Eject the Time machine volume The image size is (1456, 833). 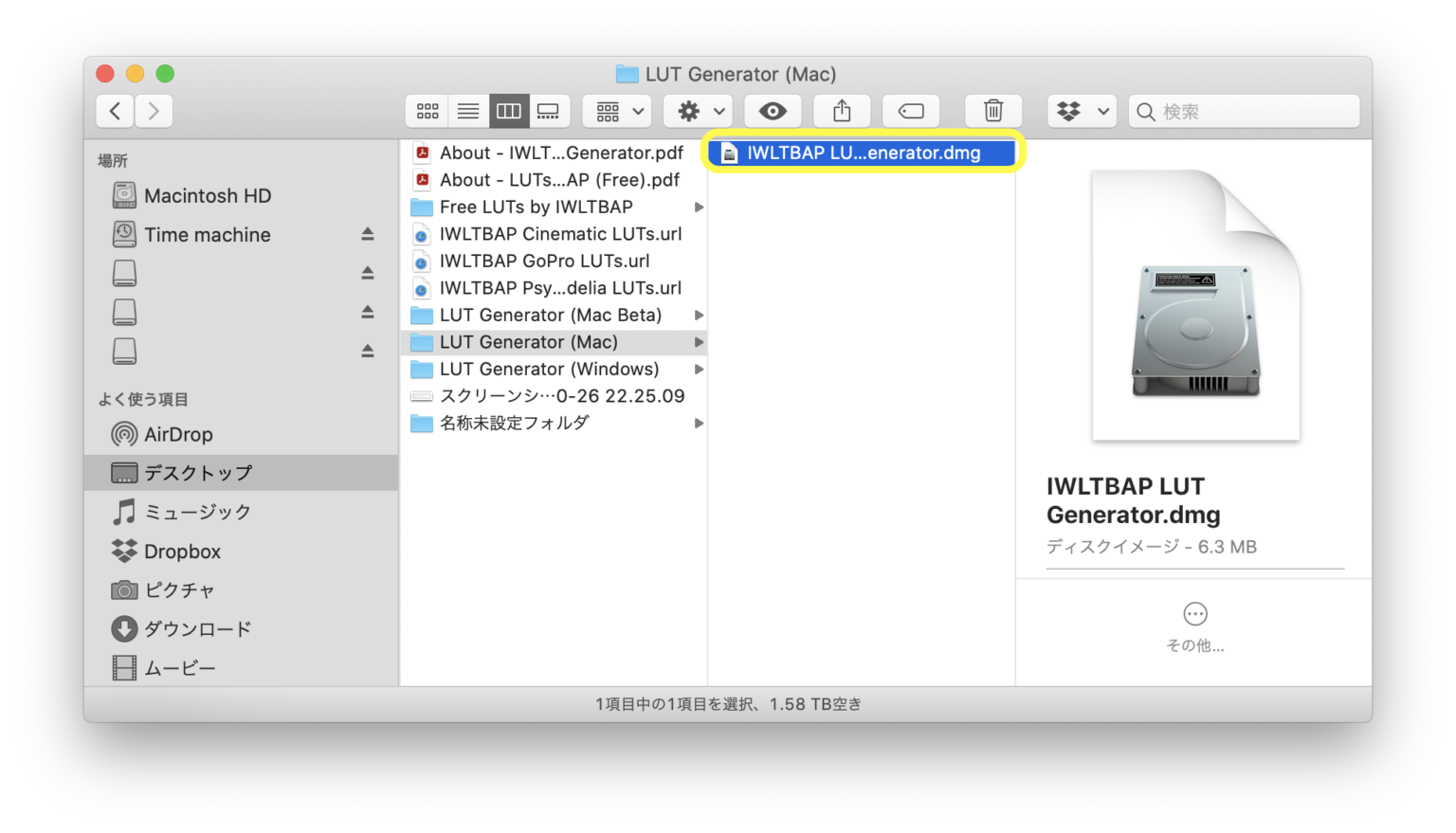[368, 234]
